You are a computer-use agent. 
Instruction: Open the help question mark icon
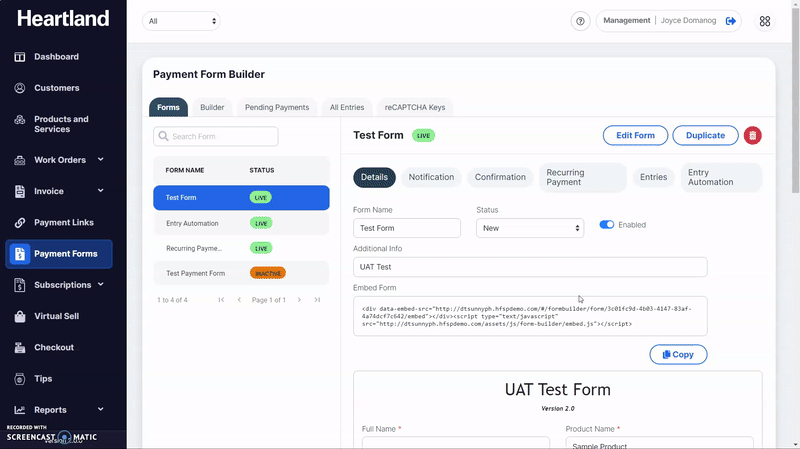[580, 21]
